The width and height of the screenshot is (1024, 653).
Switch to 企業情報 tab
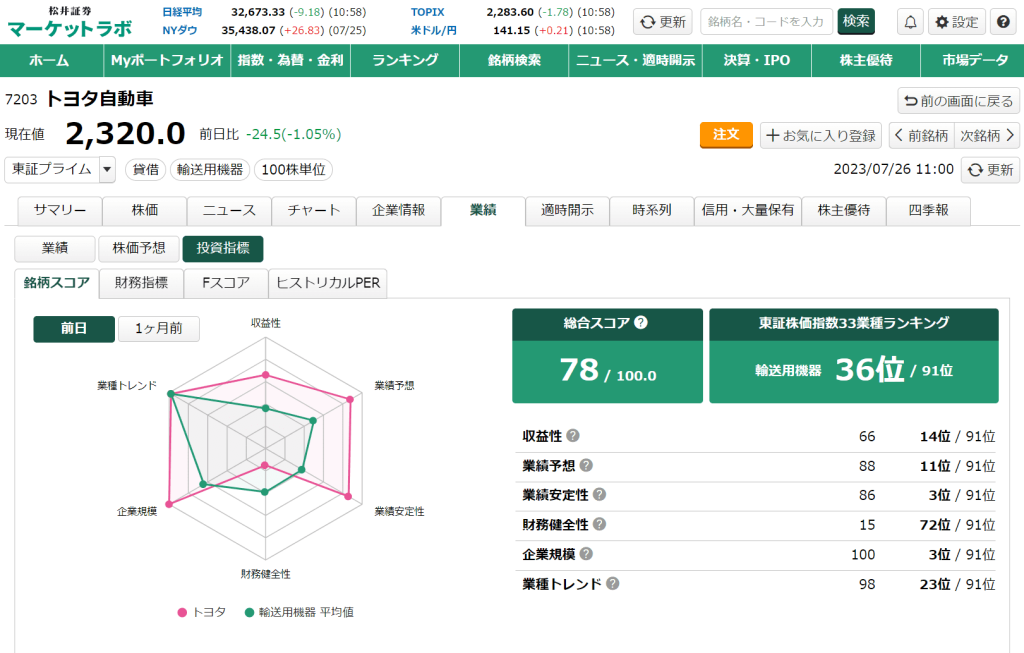398,210
